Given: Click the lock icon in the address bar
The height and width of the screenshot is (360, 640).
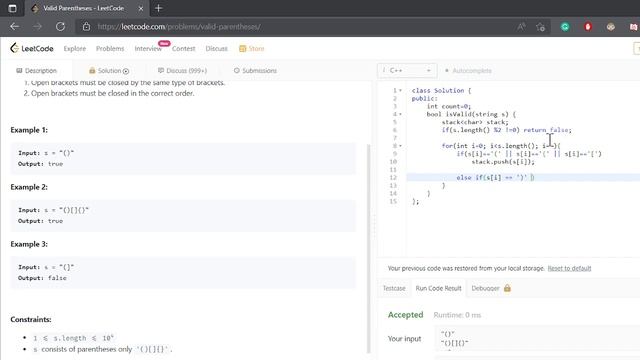Looking at the screenshot, I should coord(86,27).
